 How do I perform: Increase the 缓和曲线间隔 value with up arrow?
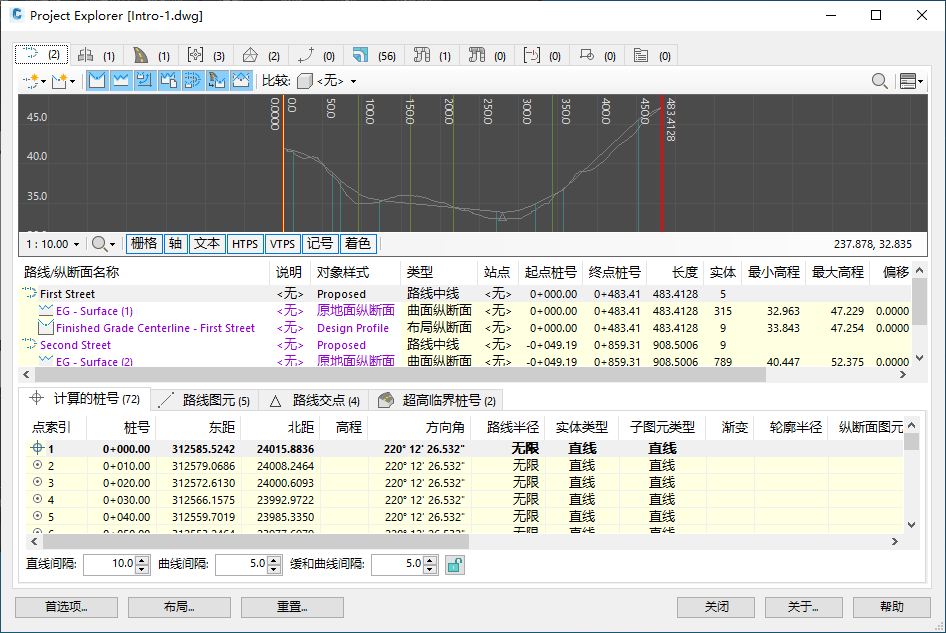[x=430, y=560]
